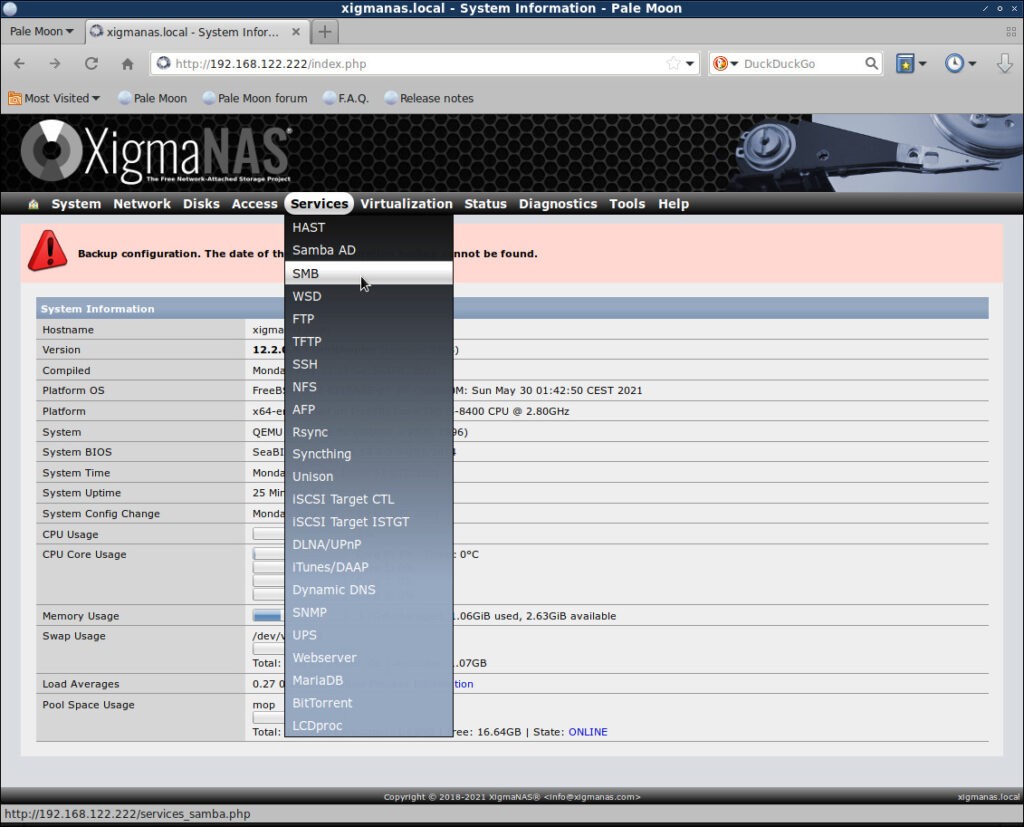Viewport: 1024px width, 827px height.
Task: Select Unison in the Services menu
Action: pyautogui.click(x=369, y=477)
